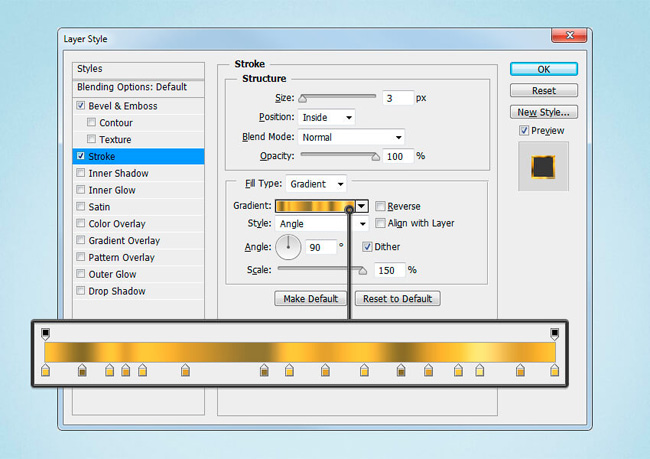
Task: Click the Angle dial
Action: click(288, 247)
